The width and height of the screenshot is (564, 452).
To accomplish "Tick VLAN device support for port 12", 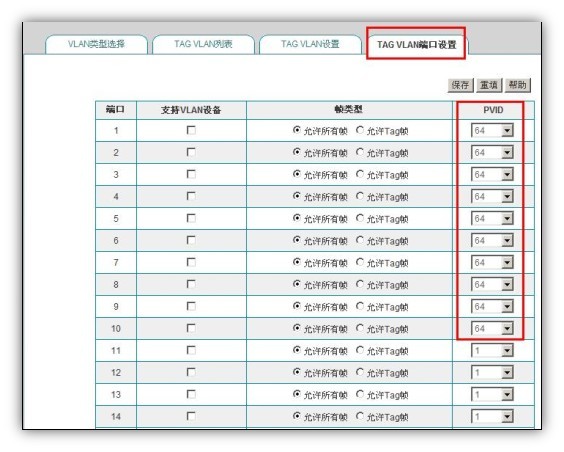I will pyautogui.click(x=191, y=372).
